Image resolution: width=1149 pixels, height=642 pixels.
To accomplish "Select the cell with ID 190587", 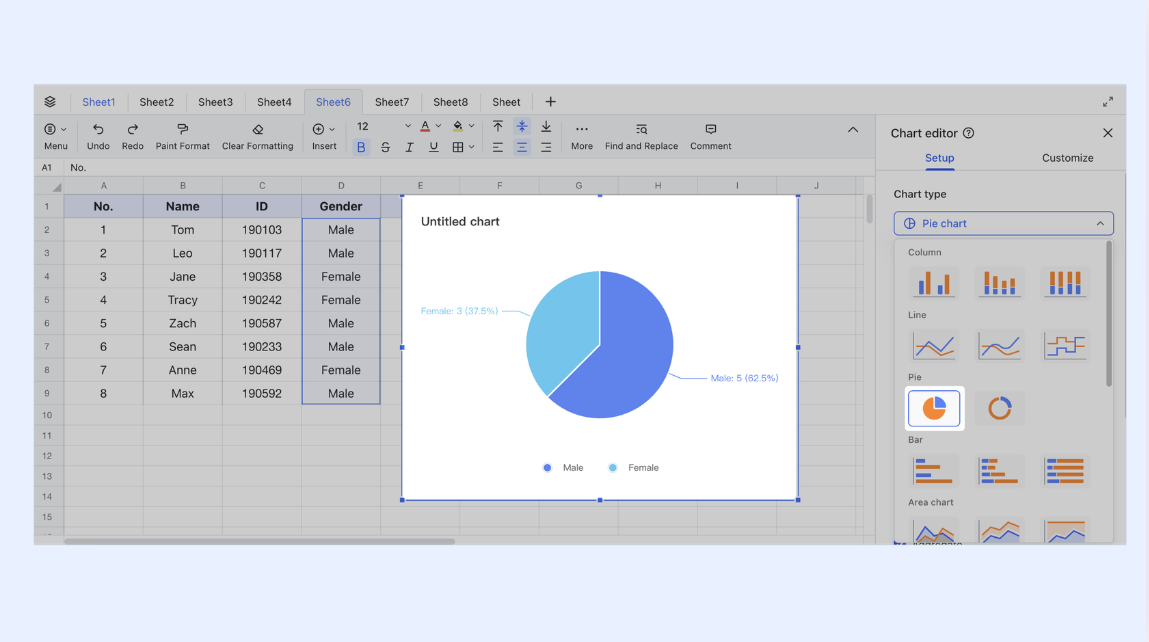I will (262, 323).
